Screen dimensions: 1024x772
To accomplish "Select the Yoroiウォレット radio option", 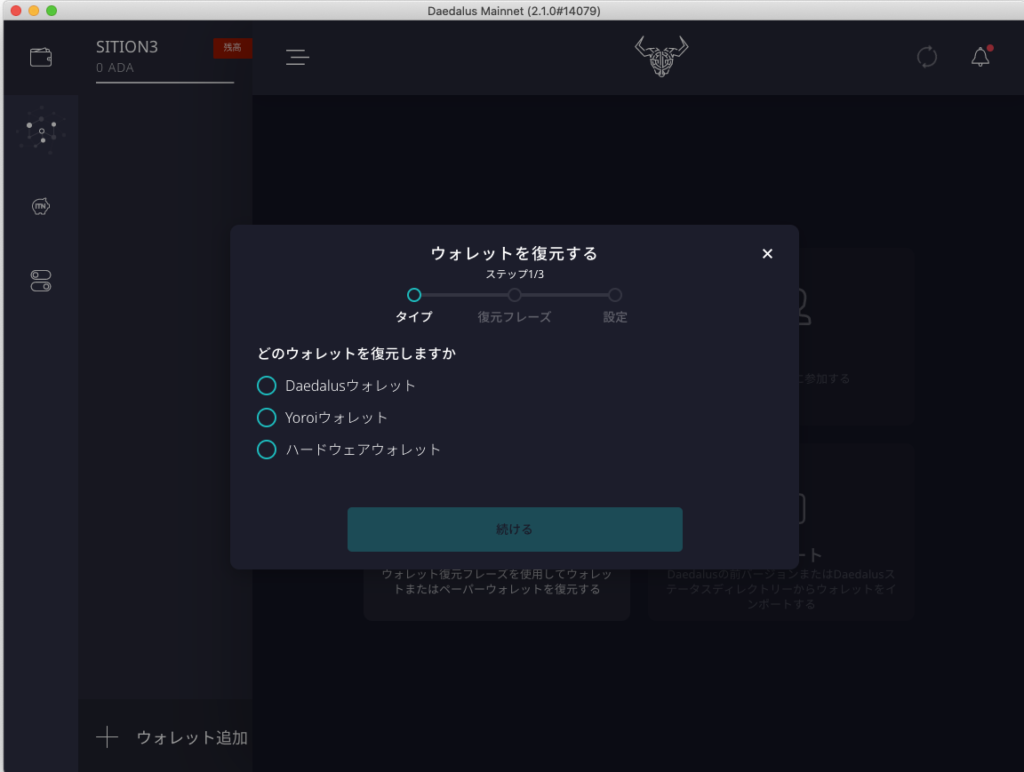I will click(x=266, y=417).
